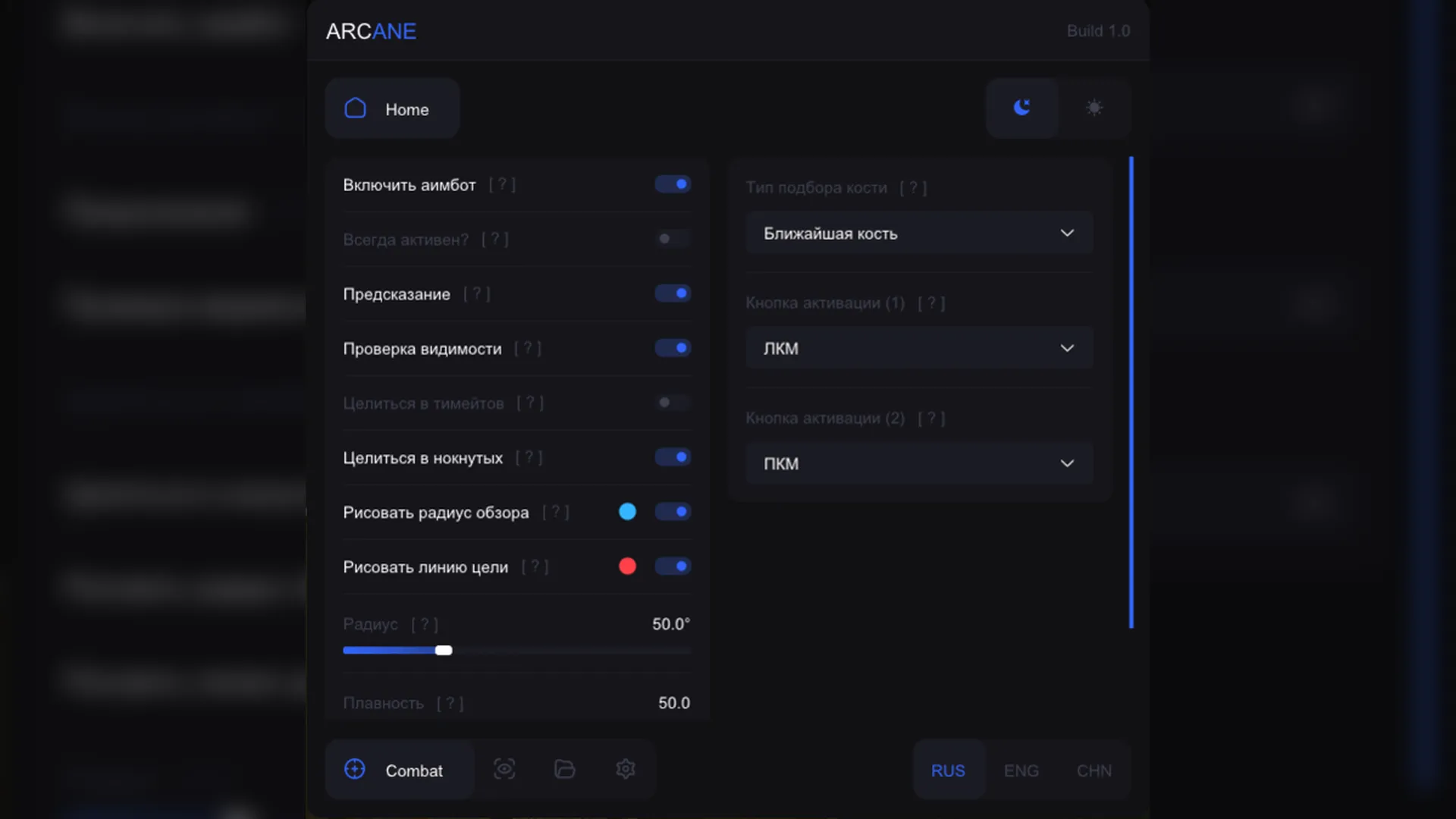Disable the Включить аимбот toggle
This screenshot has height=819, width=1456.
coord(673,184)
